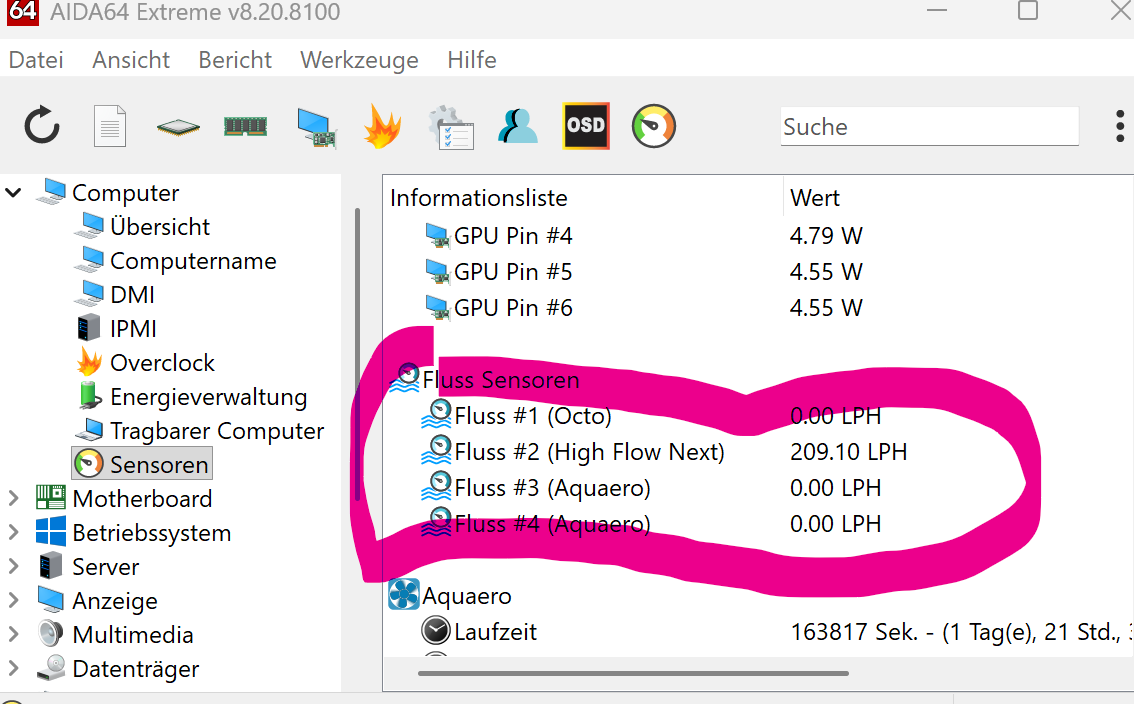Click the Wert column header

pos(815,198)
